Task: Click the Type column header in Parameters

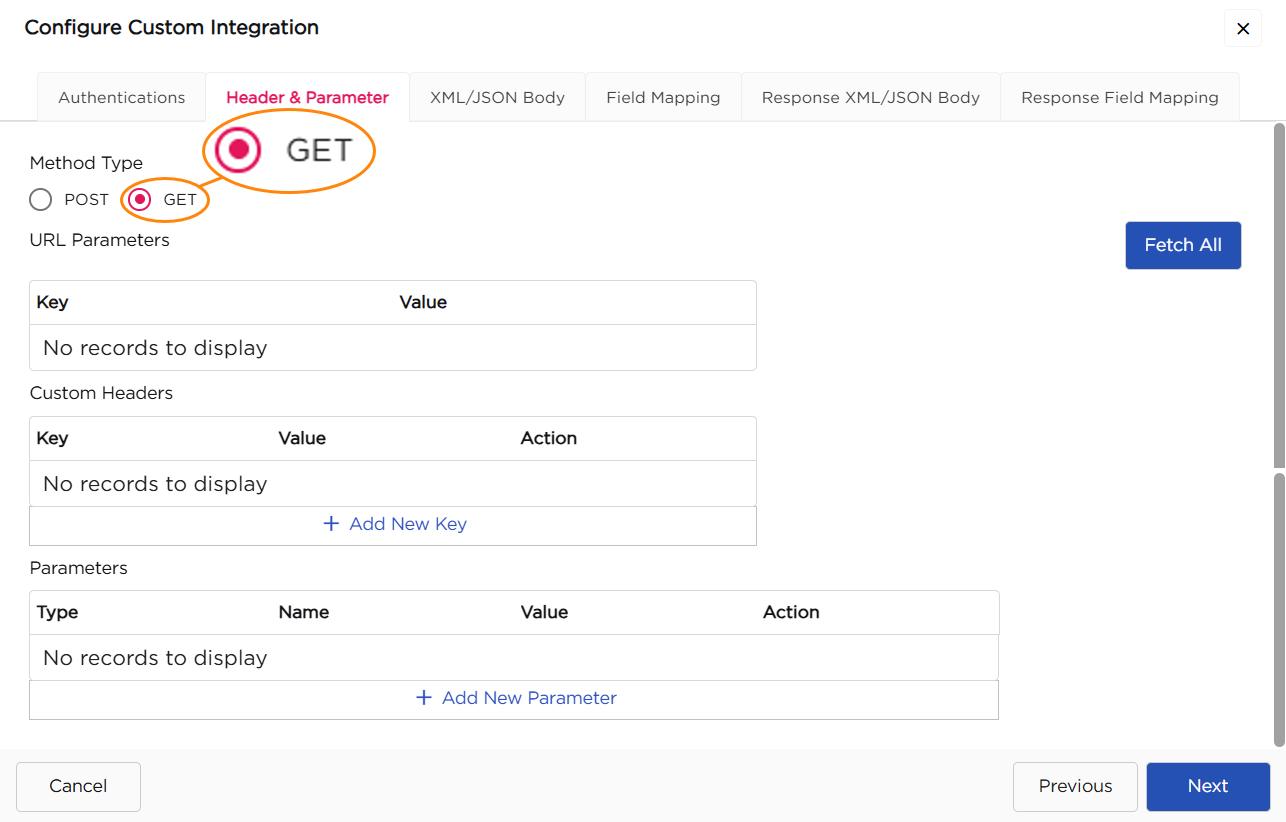Action: (57, 612)
